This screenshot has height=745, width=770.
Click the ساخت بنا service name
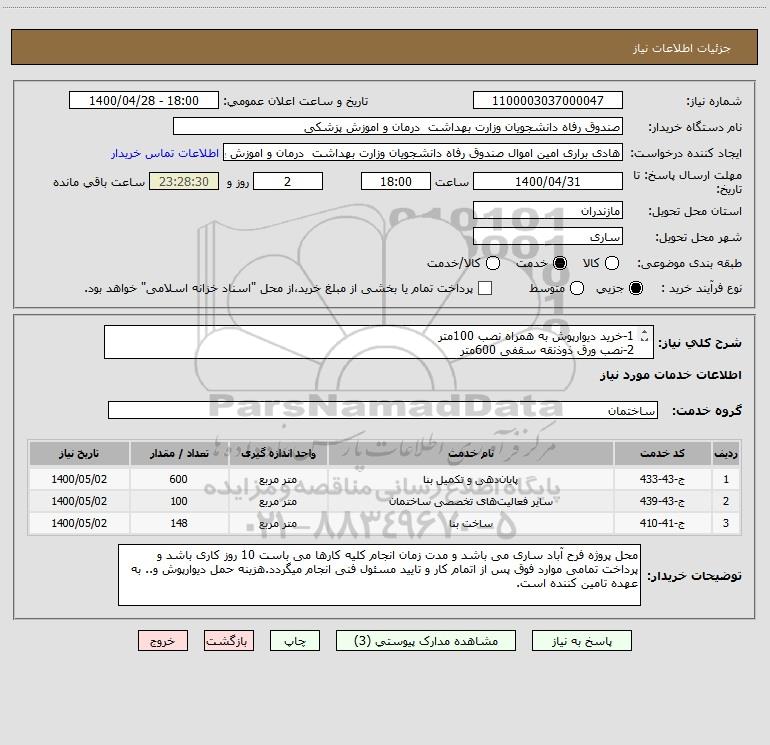click(470, 523)
